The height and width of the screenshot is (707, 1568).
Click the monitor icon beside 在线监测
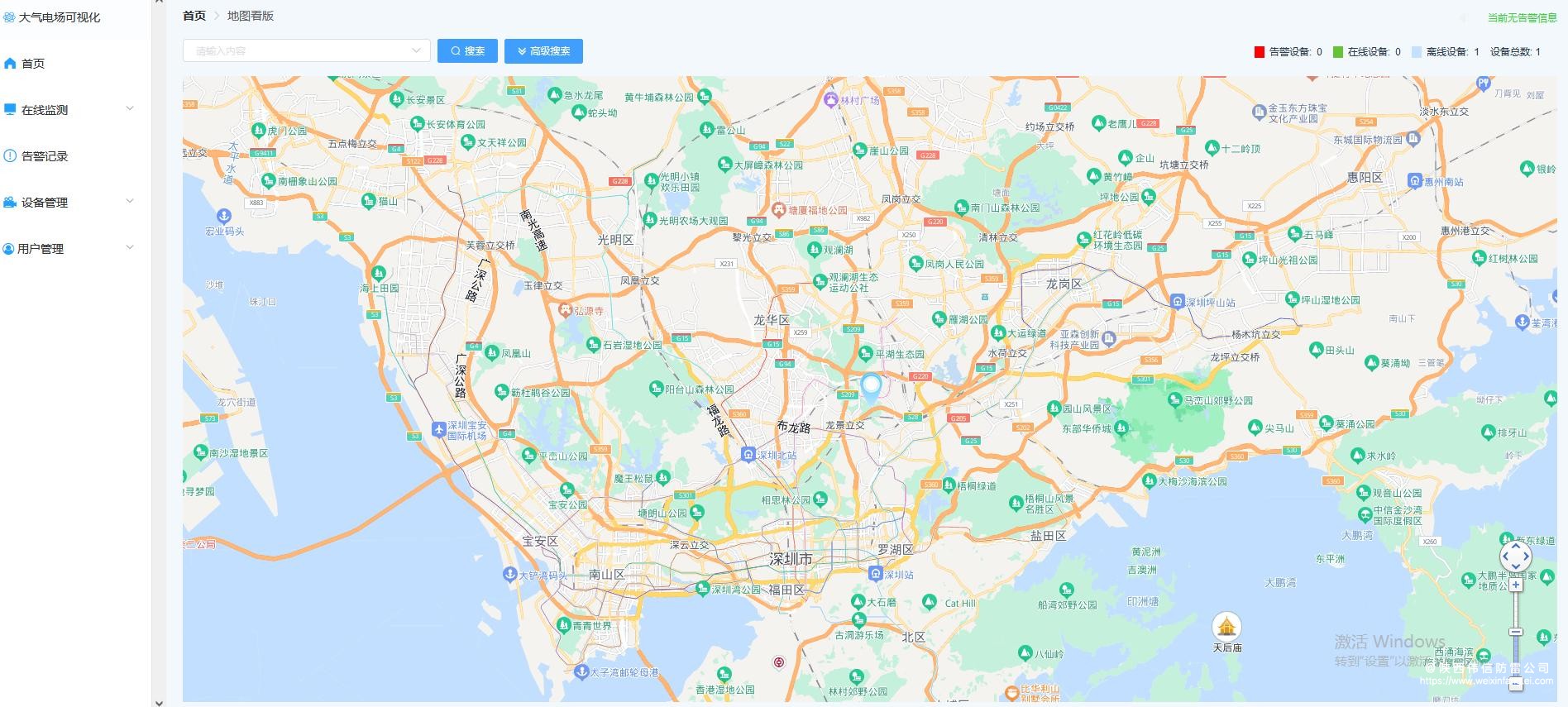coord(10,109)
